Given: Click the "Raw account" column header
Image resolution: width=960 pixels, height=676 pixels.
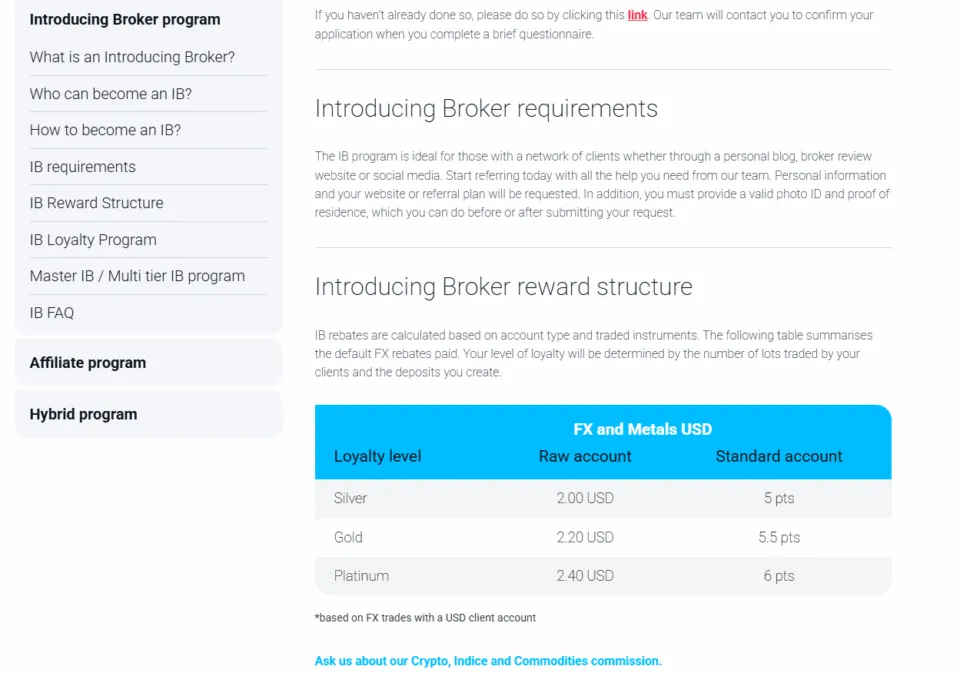Looking at the screenshot, I should coord(586,456).
